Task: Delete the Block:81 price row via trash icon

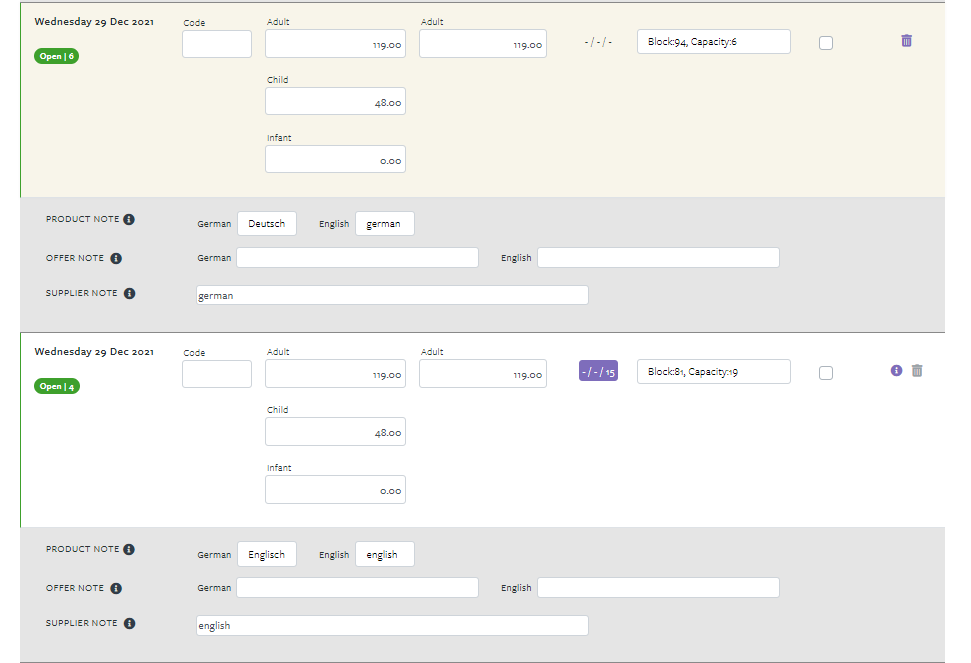Action: coord(918,370)
